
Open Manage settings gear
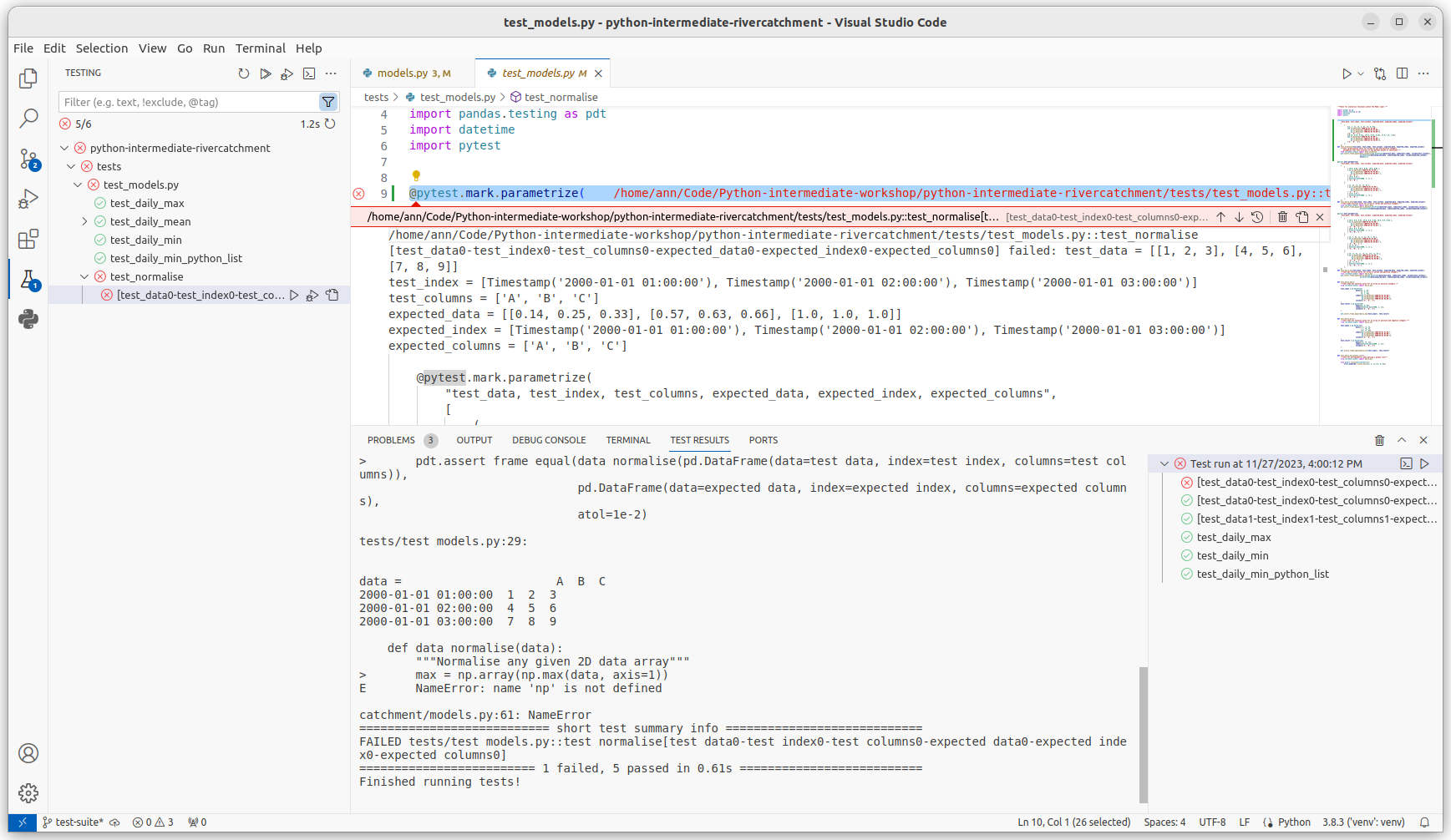point(28,792)
